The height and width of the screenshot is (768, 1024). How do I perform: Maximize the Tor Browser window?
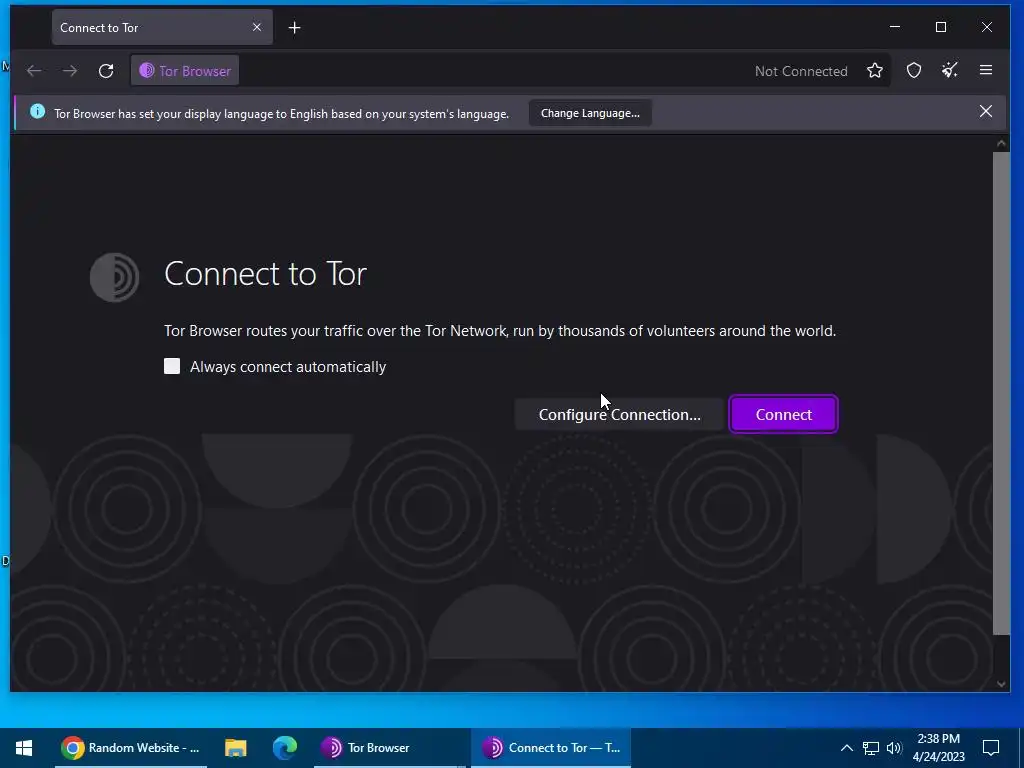(x=940, y=27)
